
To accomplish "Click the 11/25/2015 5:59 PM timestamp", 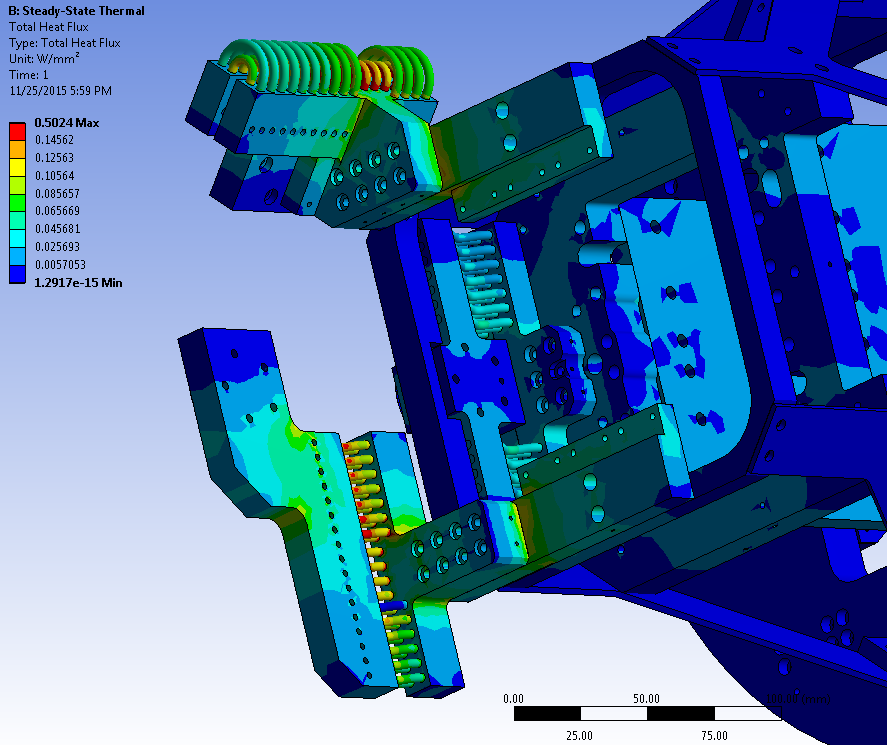I will tap(62, 90).
